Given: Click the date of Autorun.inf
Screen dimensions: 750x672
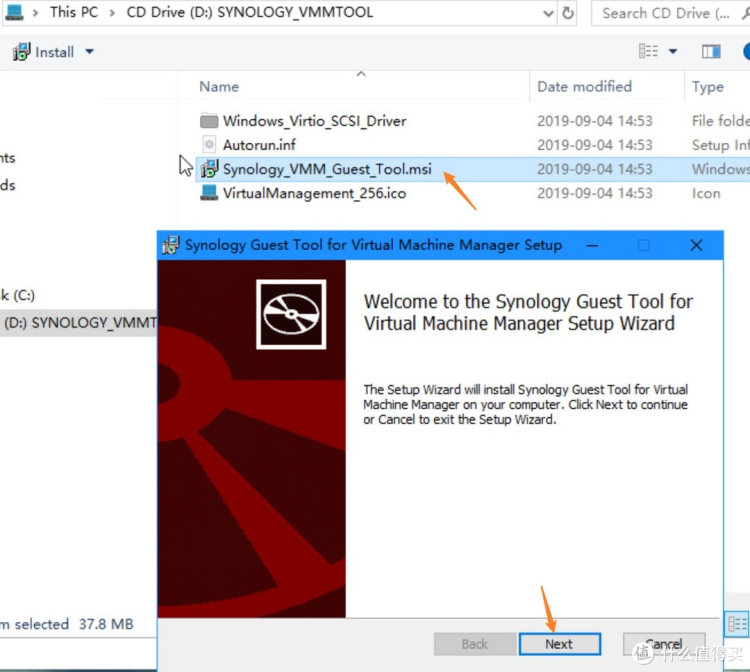Looking at the screenshot, I should click(595, 145).
